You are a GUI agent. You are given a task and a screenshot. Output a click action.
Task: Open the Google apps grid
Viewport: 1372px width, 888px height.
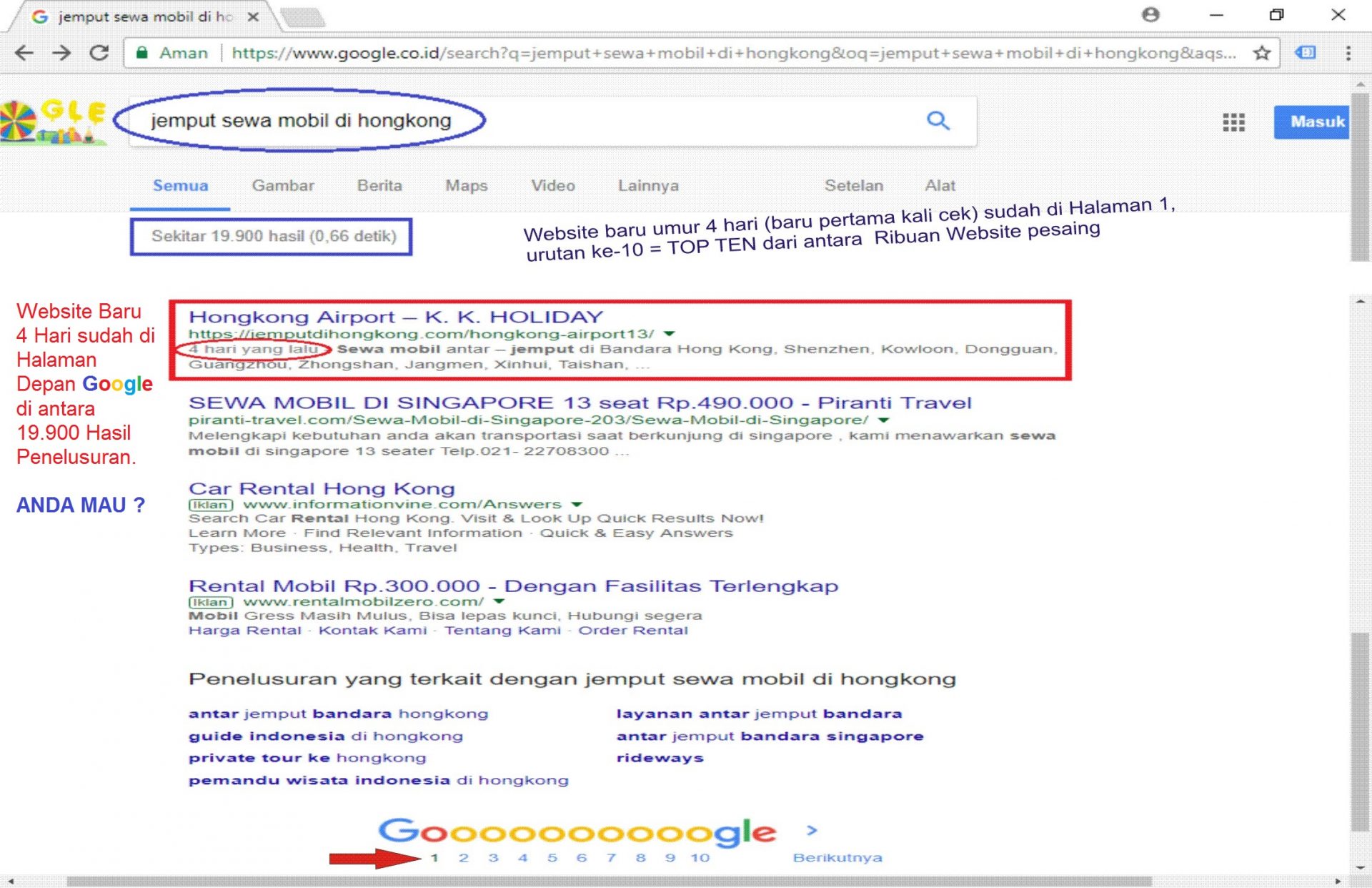coord(1233,122)
